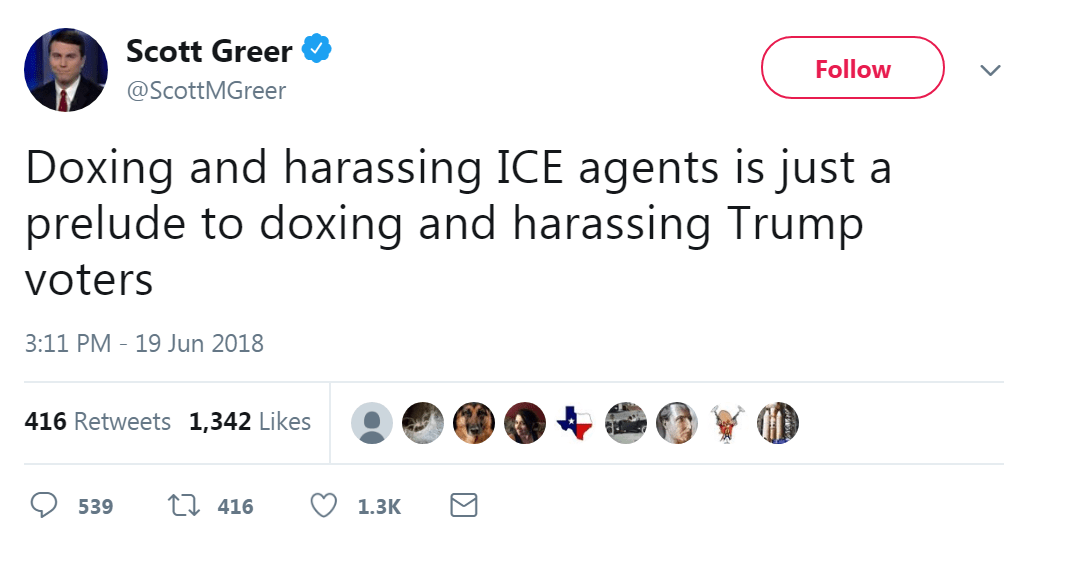
Task: Click the default gray silhouette avatar
Action: point(372,423)
